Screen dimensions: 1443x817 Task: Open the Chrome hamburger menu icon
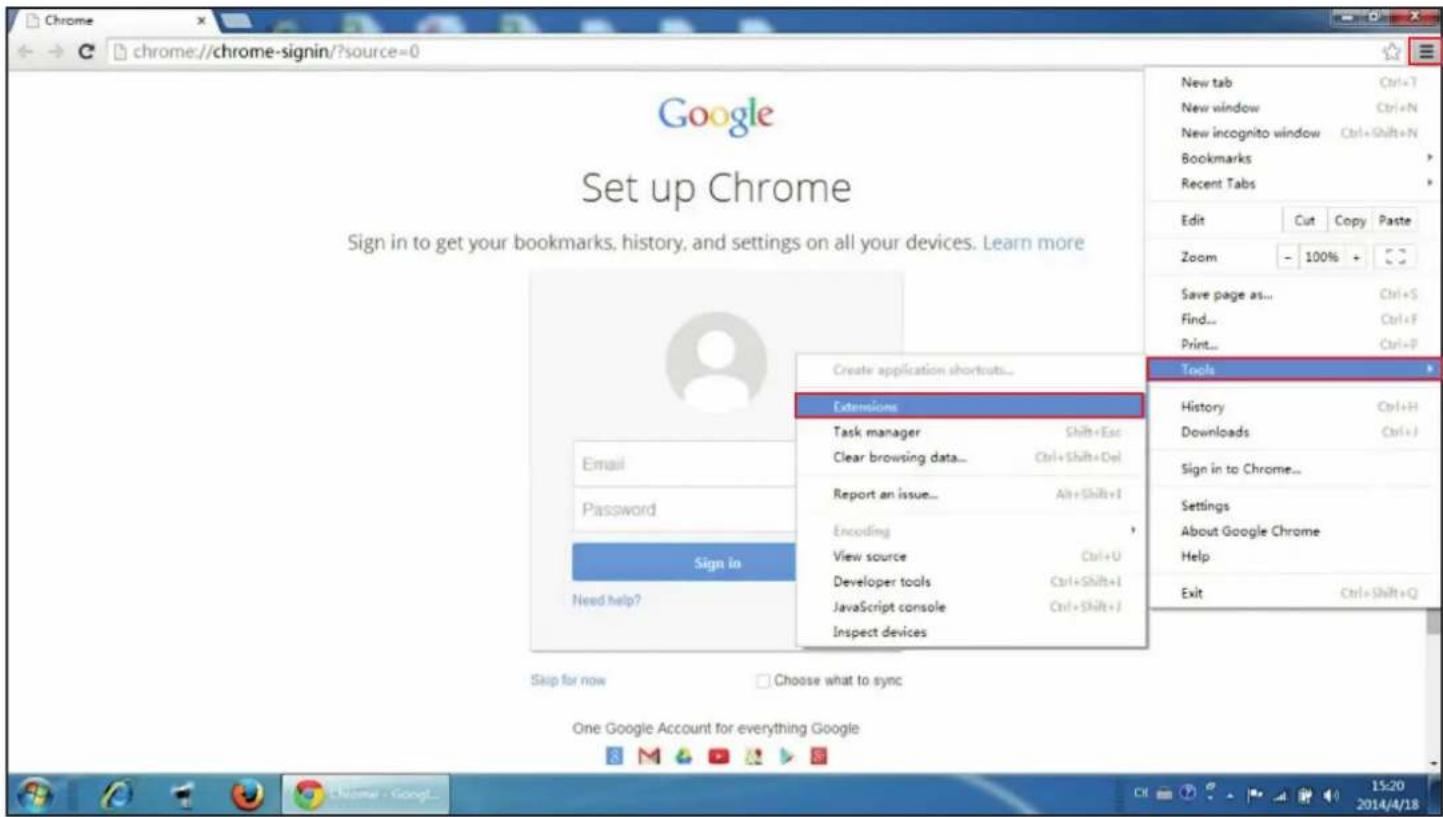[1425, 53]
